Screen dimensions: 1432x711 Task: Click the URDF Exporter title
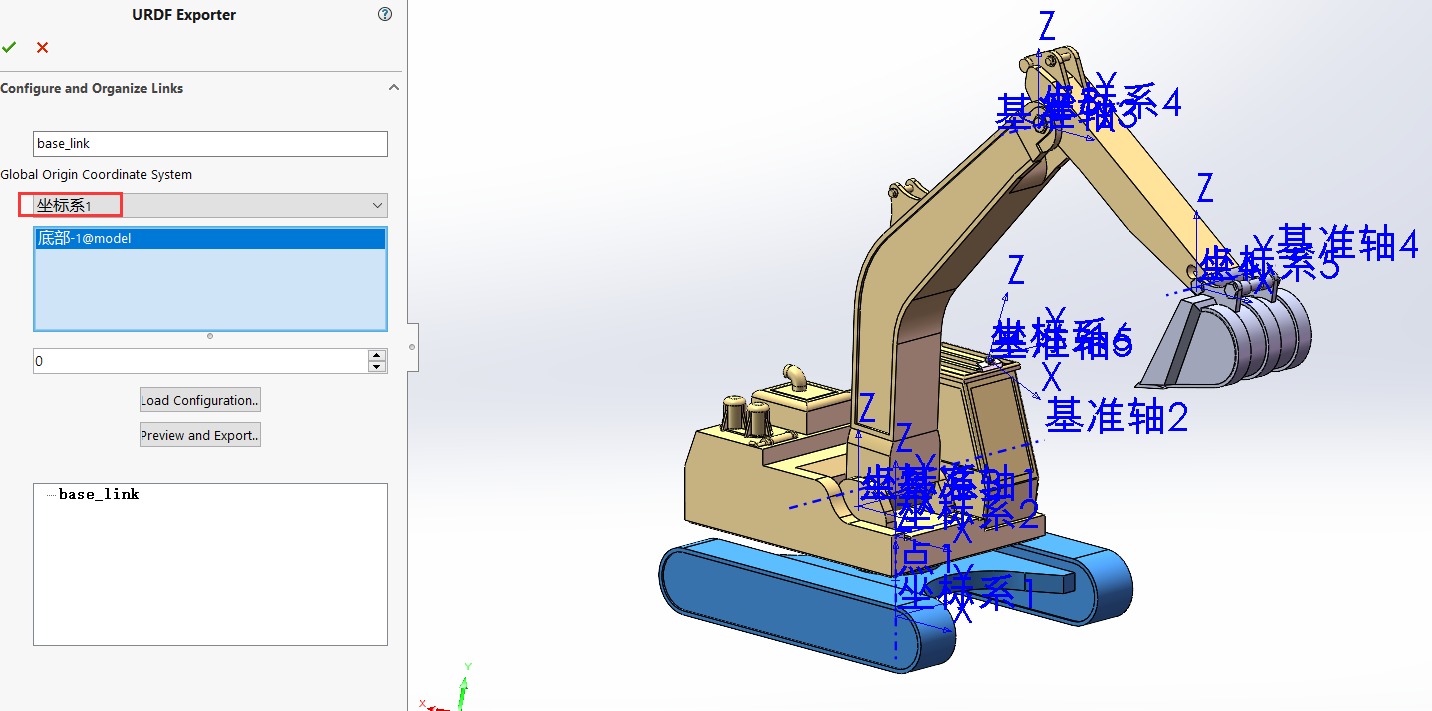pos(184,15)
